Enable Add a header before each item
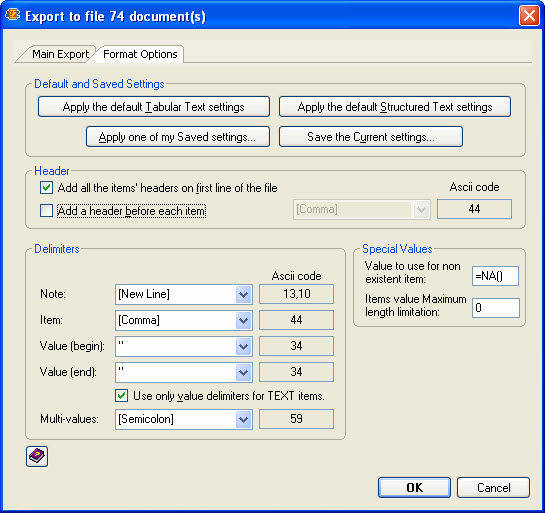This screenshot has width=545, height=513. coord(46,211)
